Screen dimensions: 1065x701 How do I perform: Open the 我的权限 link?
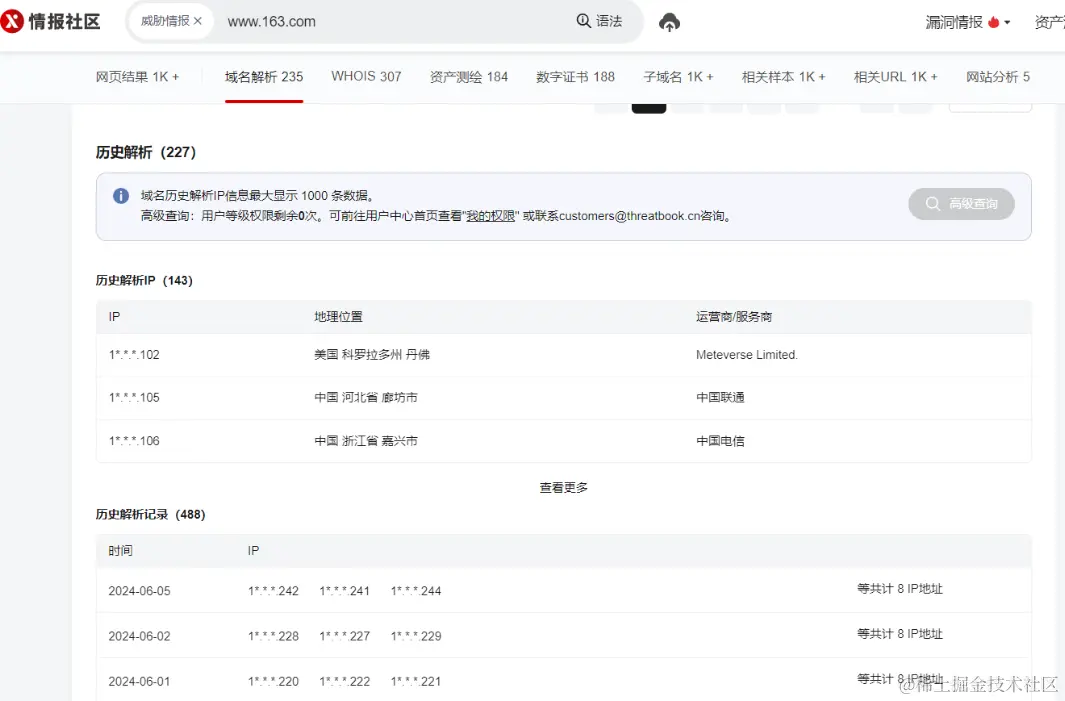pyautogui.click(x=490, y=216)
